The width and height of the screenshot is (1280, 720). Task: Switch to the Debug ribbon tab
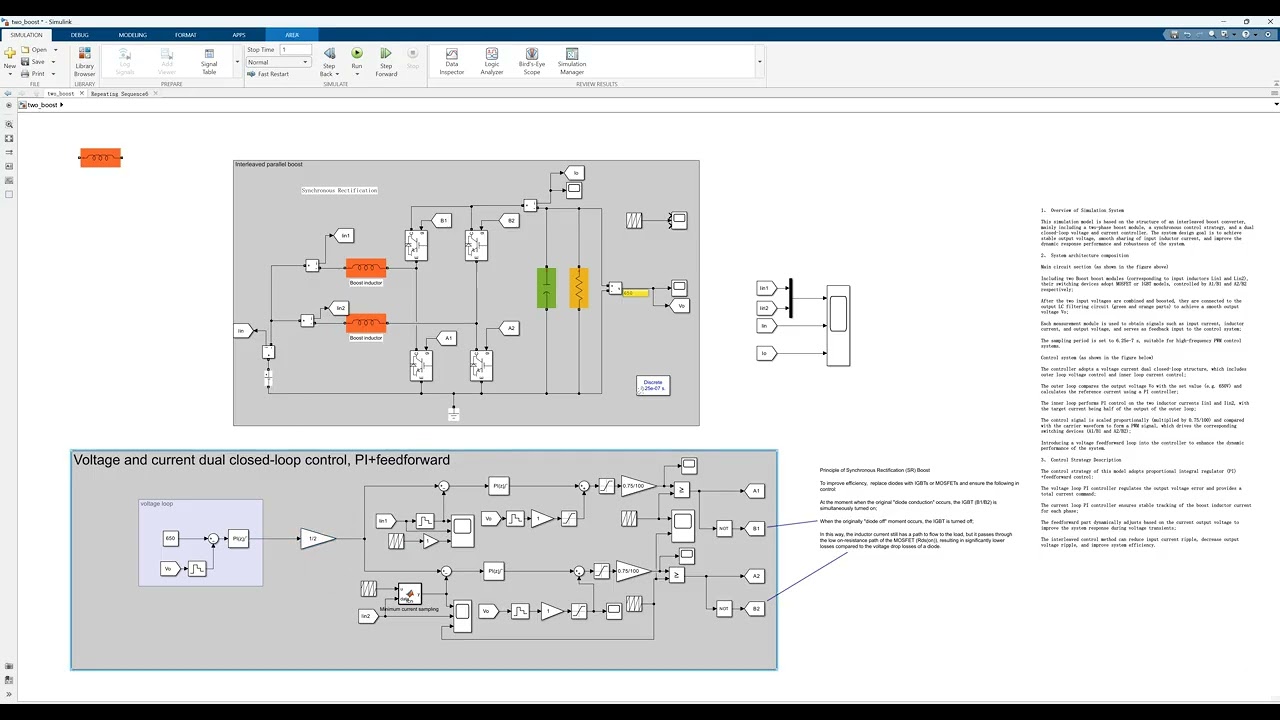pyautogui.click(x=80, y=35)
